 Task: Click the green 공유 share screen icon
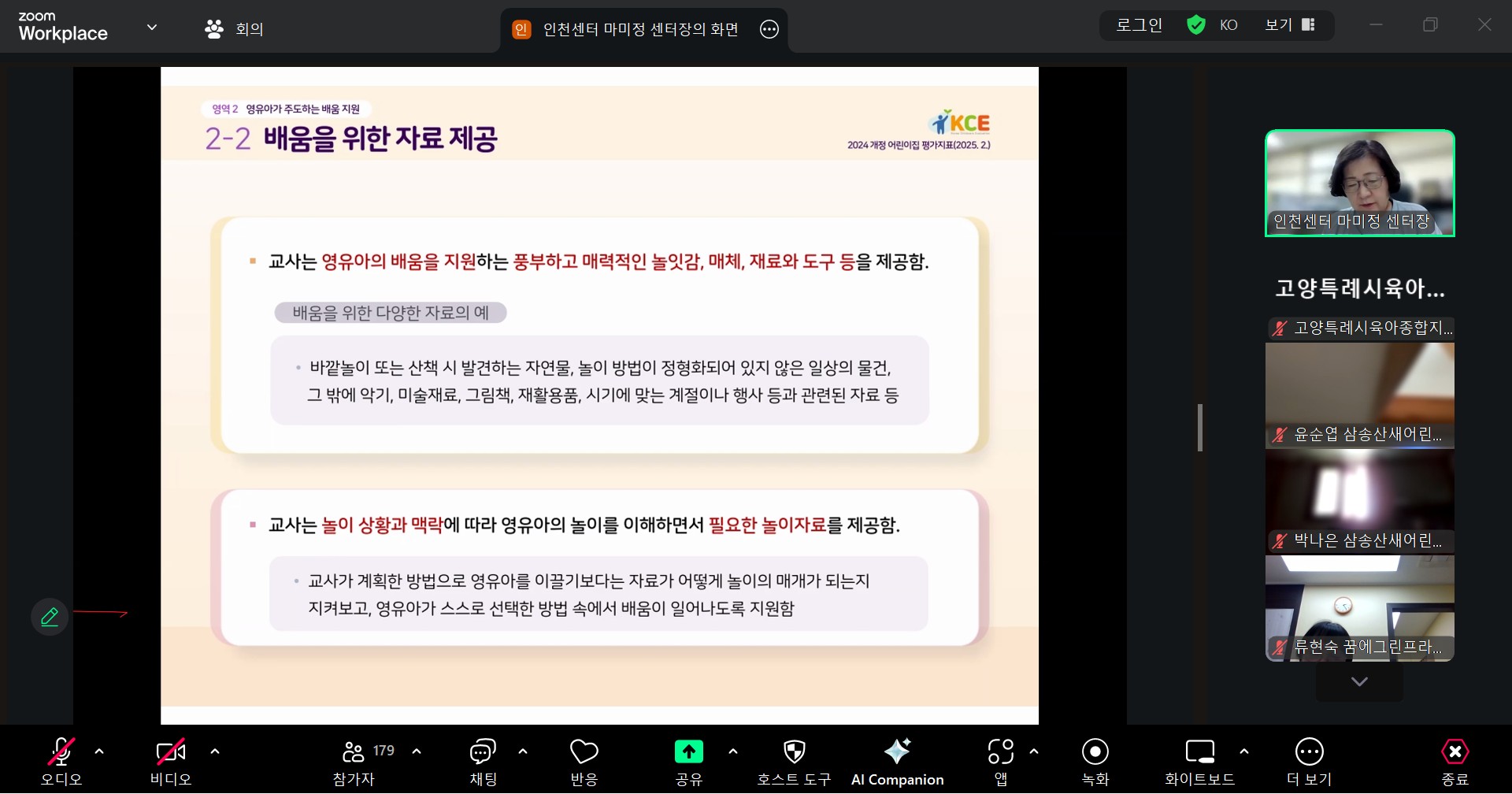pos(688,752)
